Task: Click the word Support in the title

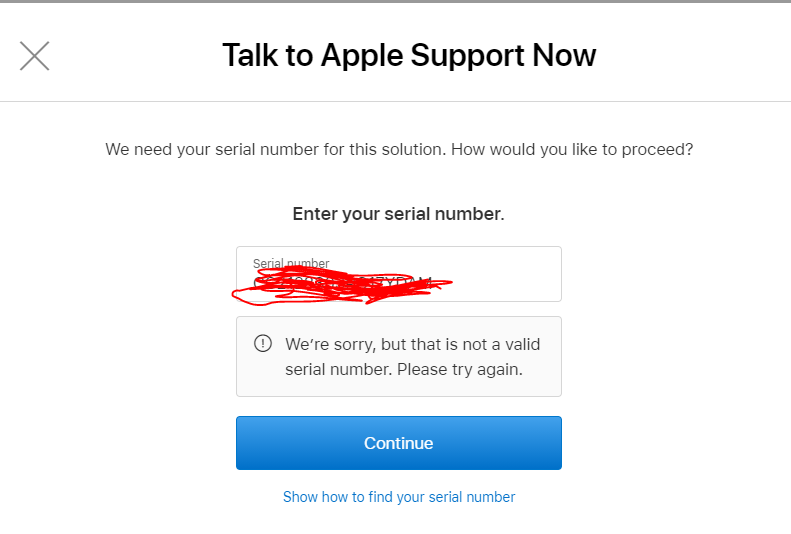Action: coord(468,56)
